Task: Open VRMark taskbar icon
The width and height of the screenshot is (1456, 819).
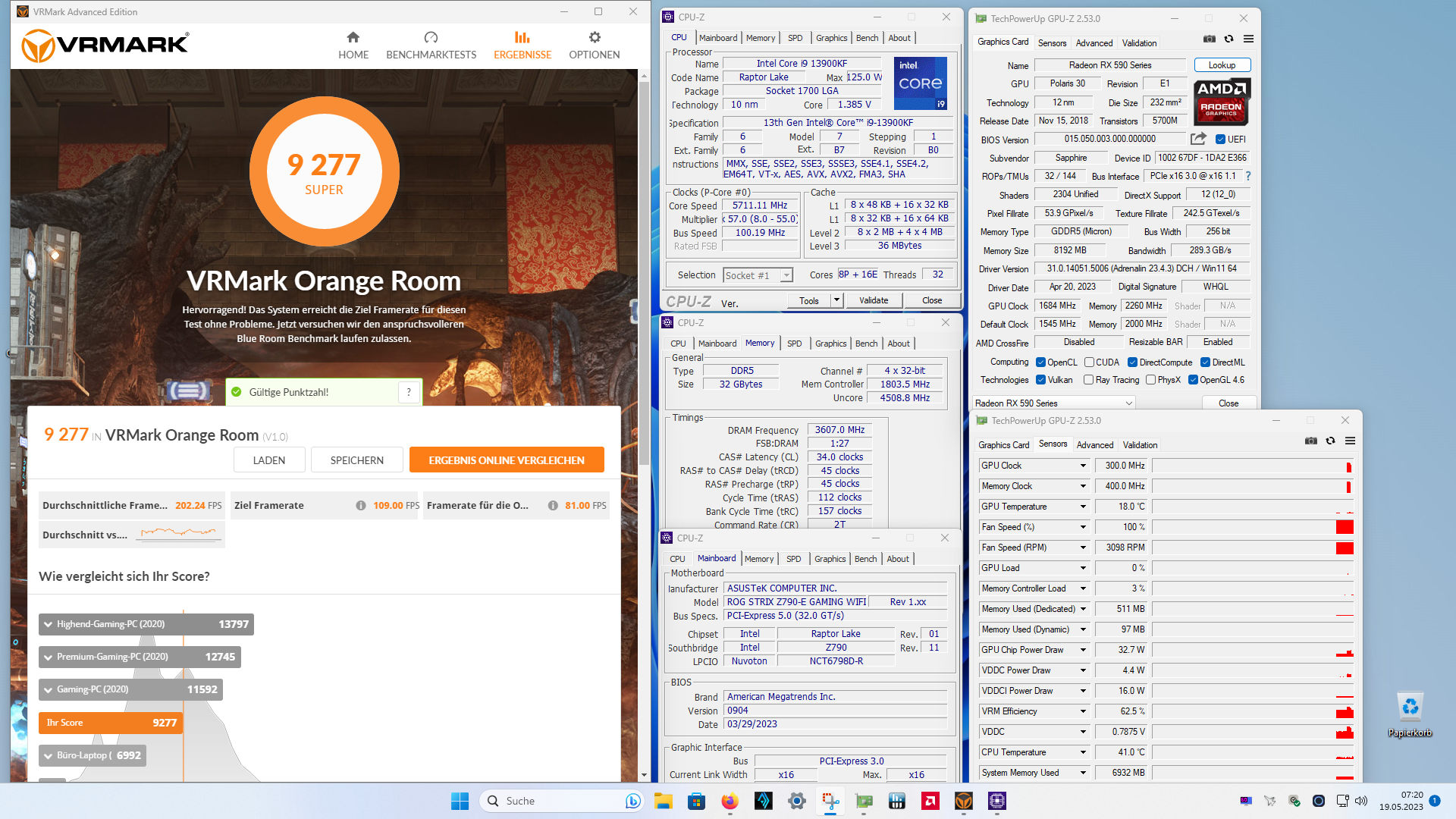Action: (x=963, y=801)
